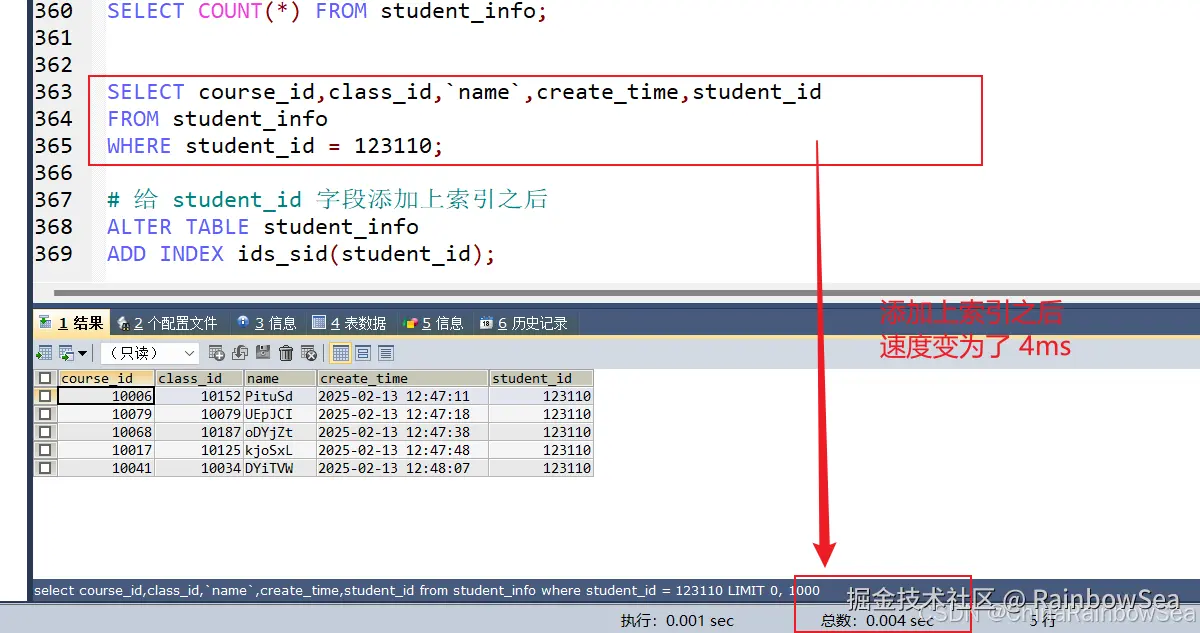Check the row checkbox for UEpJCI

point(45,414)
